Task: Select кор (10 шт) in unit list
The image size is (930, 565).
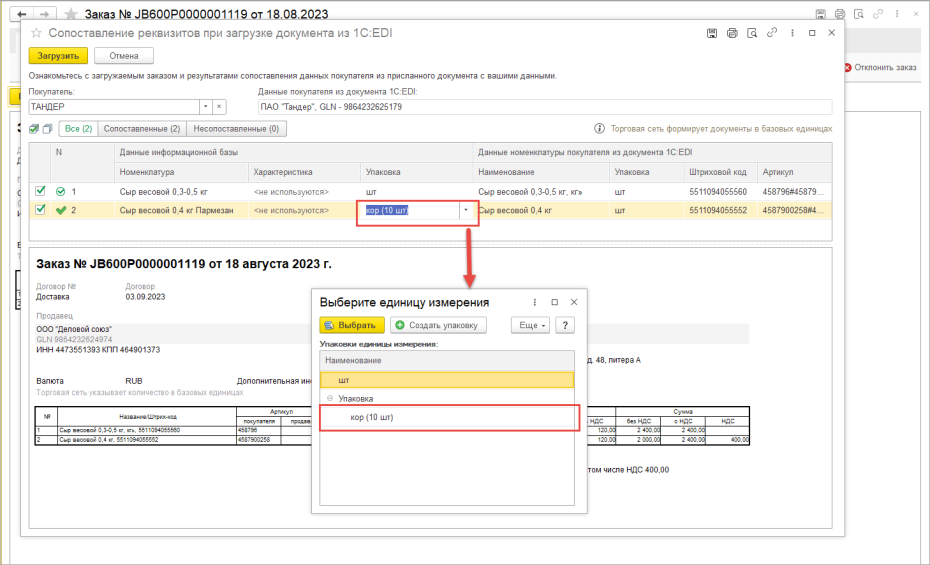Action: tap(447, 417)
